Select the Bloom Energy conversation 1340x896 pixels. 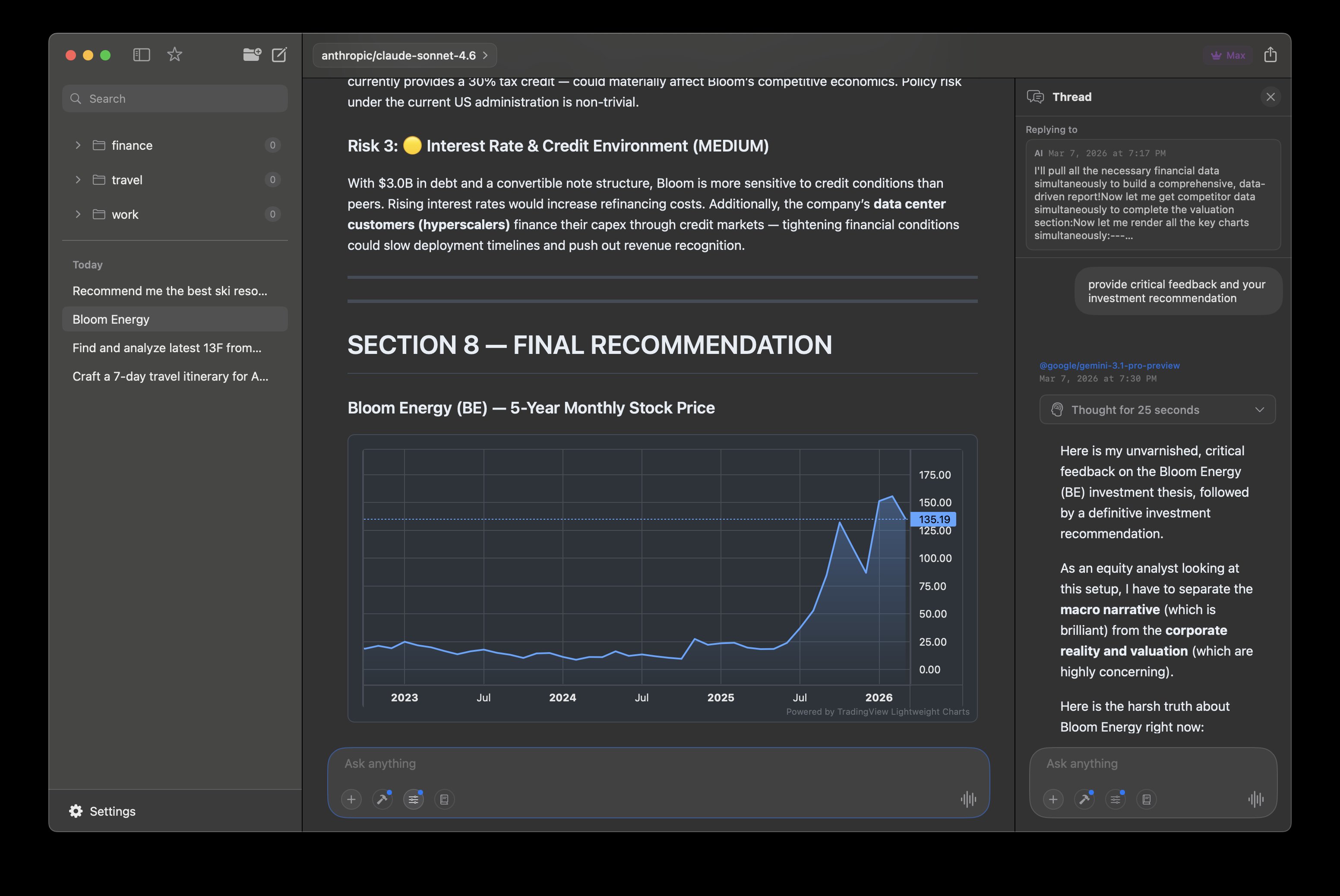tap(174, 319)
